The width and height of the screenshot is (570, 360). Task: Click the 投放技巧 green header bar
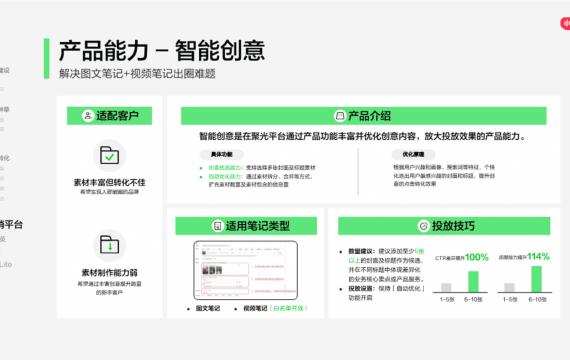click(x=444, y=226)
